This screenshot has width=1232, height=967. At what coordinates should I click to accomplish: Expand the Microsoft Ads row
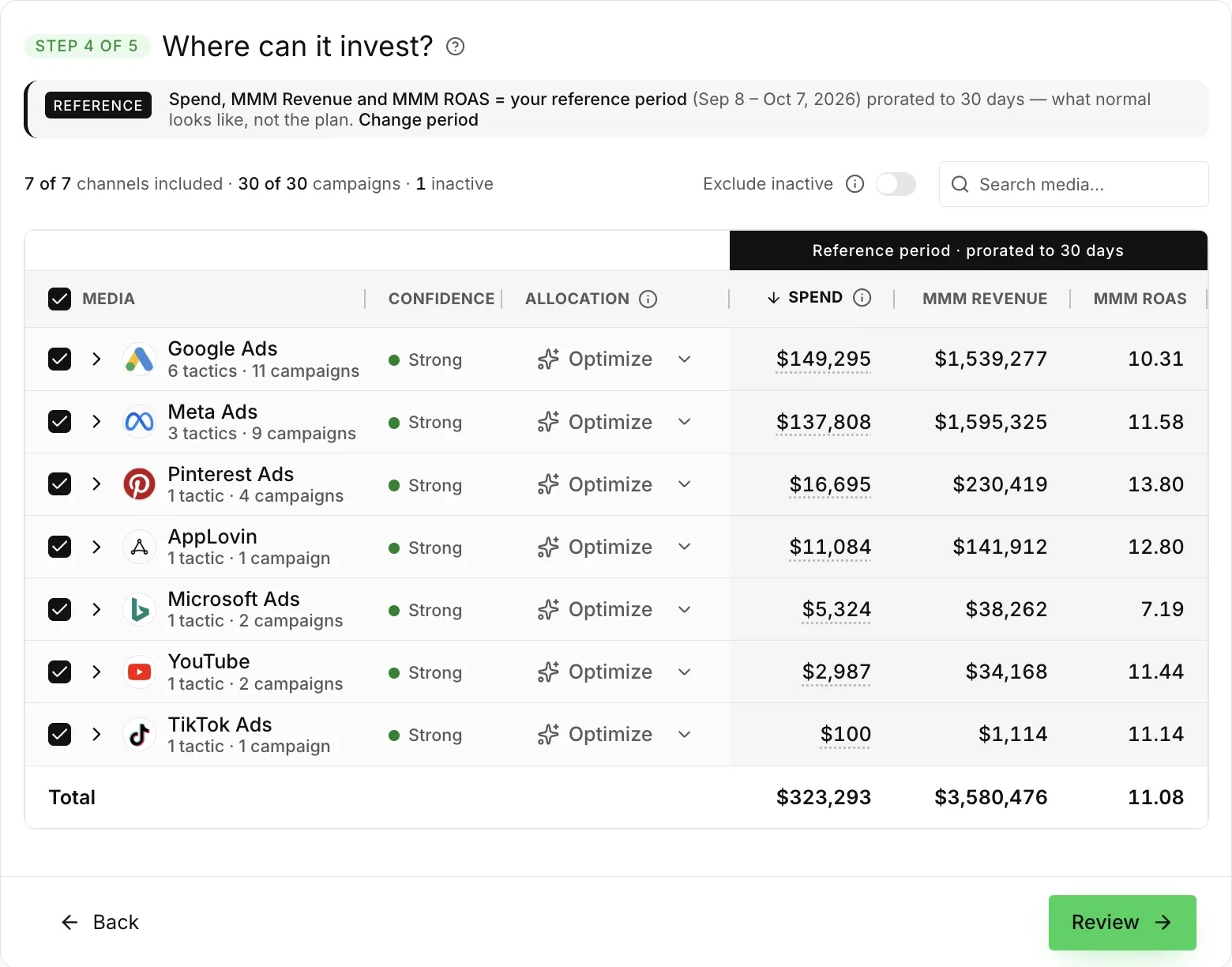coord(96,609)
